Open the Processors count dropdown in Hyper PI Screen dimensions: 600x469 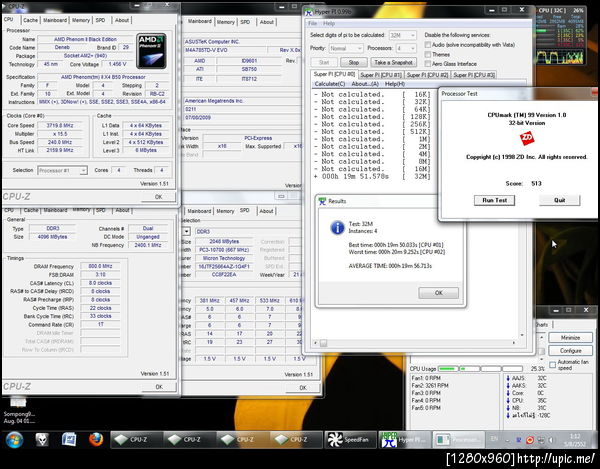click(x=406, y=48)
